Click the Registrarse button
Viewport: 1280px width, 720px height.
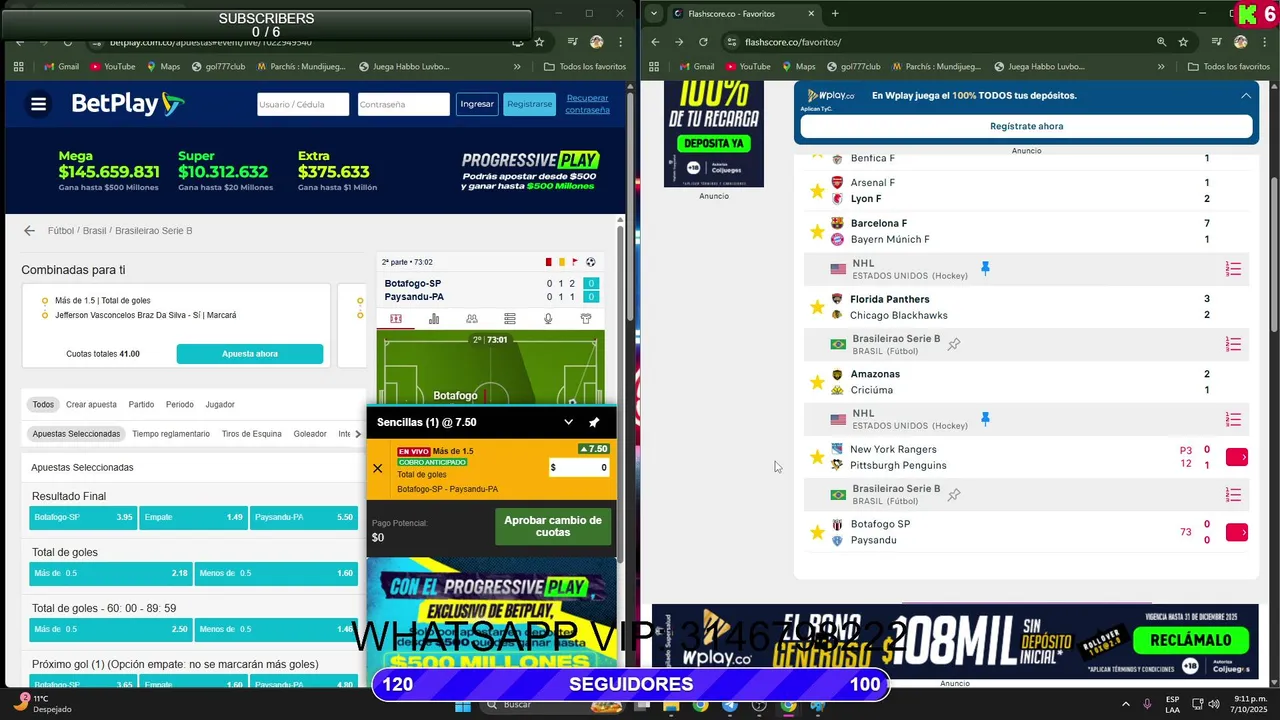(x=529, y=104)
